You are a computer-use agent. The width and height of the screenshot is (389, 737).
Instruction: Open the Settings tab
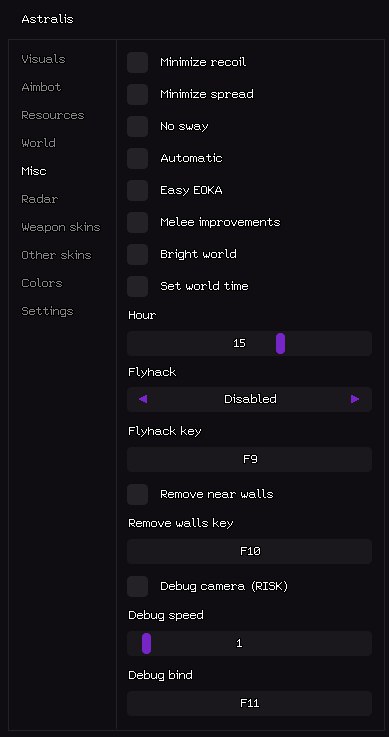[x=47, y=311]
